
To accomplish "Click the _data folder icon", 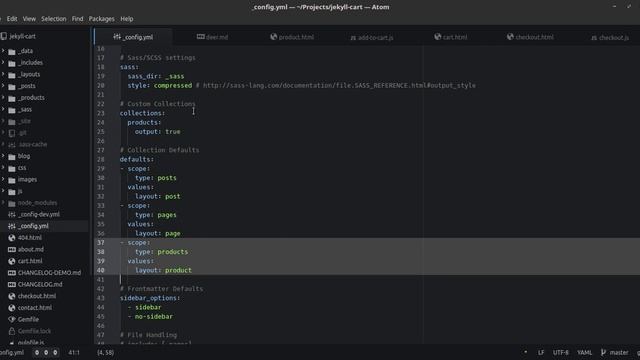I will click(12, 51).
